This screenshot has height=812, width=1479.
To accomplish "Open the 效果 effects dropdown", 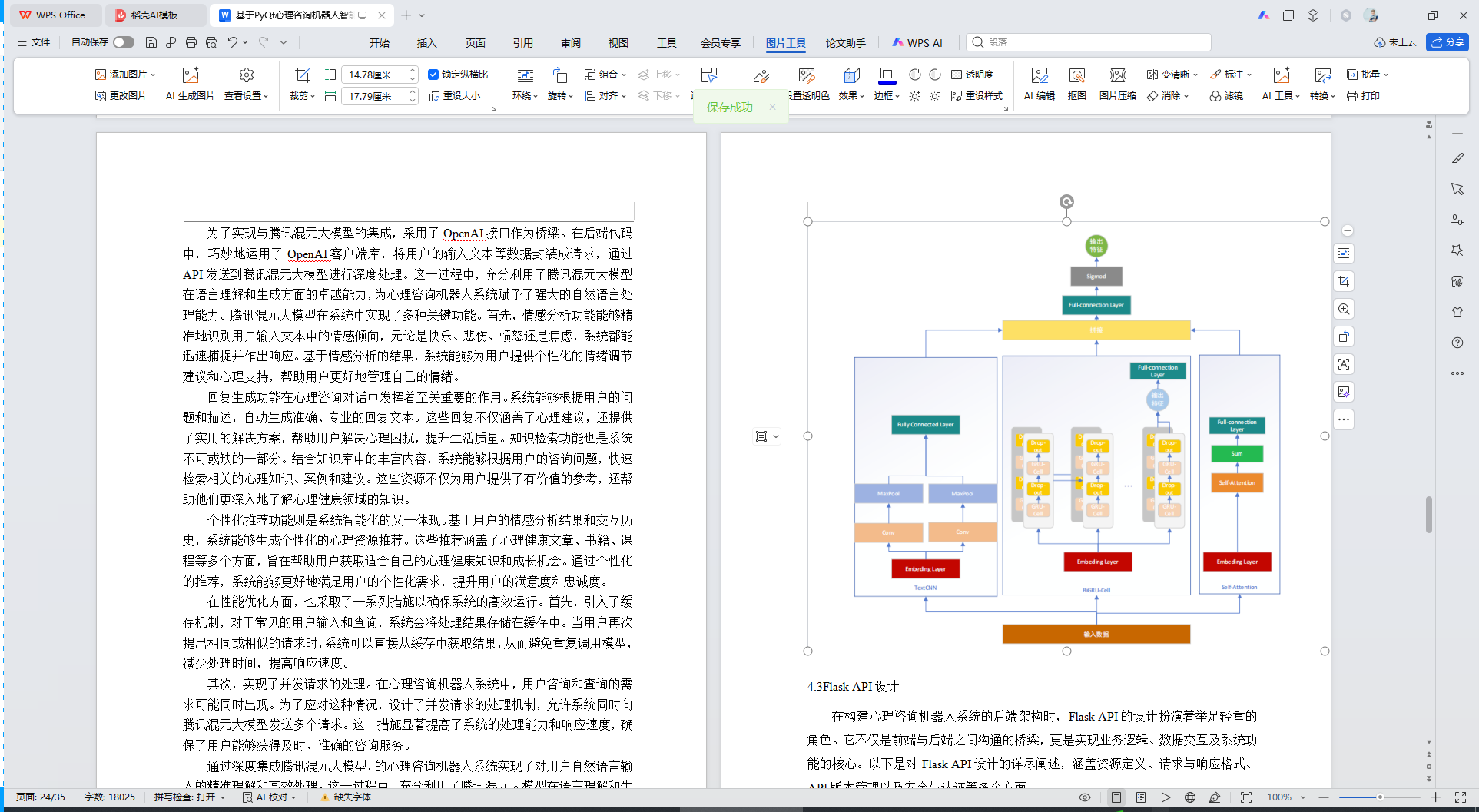I will pos(851,96).
